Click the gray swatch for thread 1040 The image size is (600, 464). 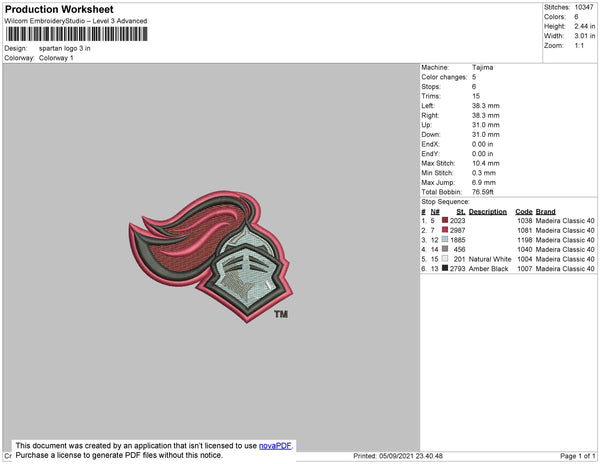(445, 249)
